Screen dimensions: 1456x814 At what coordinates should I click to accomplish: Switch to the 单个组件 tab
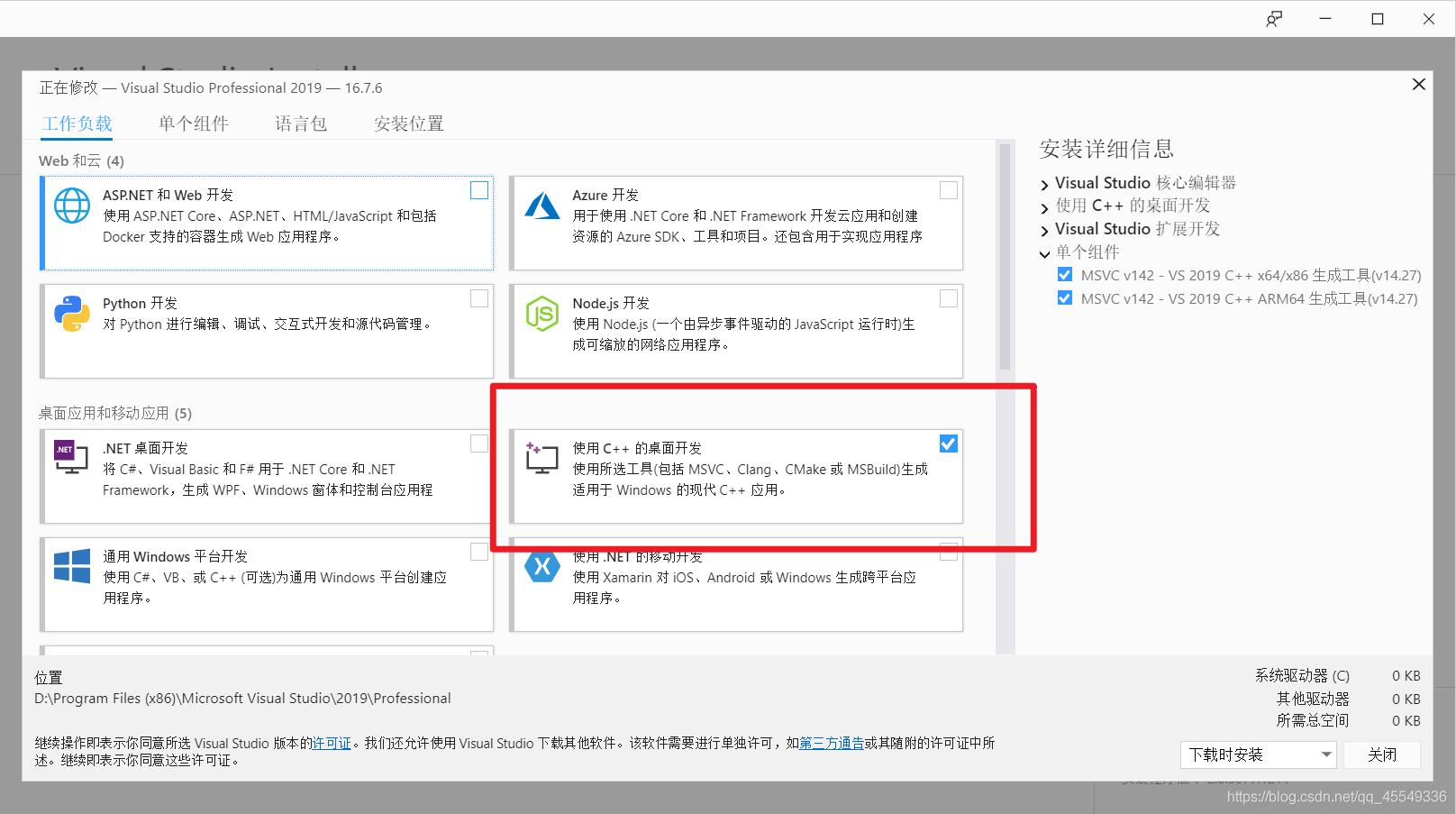[x=194, y=123]
